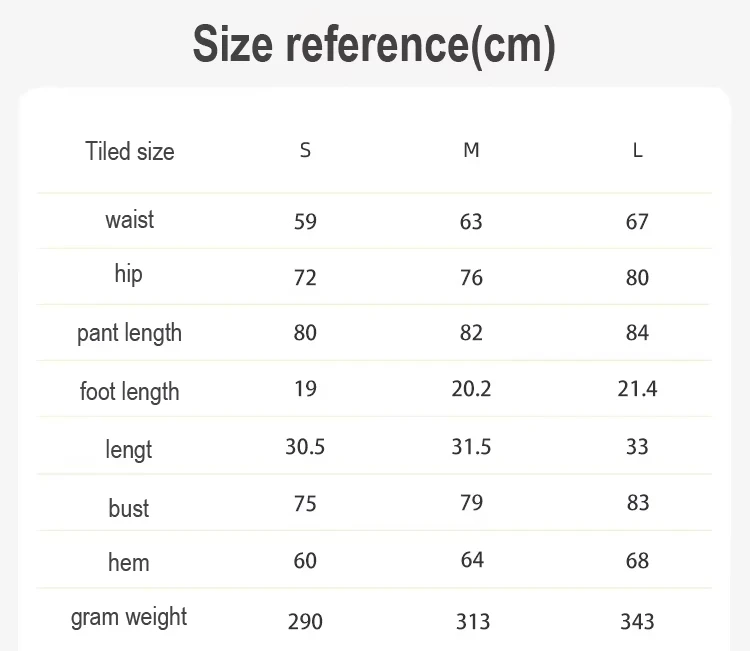The image size is (750, 651).
Task: Select the hem row label
Action: [128, 563]
